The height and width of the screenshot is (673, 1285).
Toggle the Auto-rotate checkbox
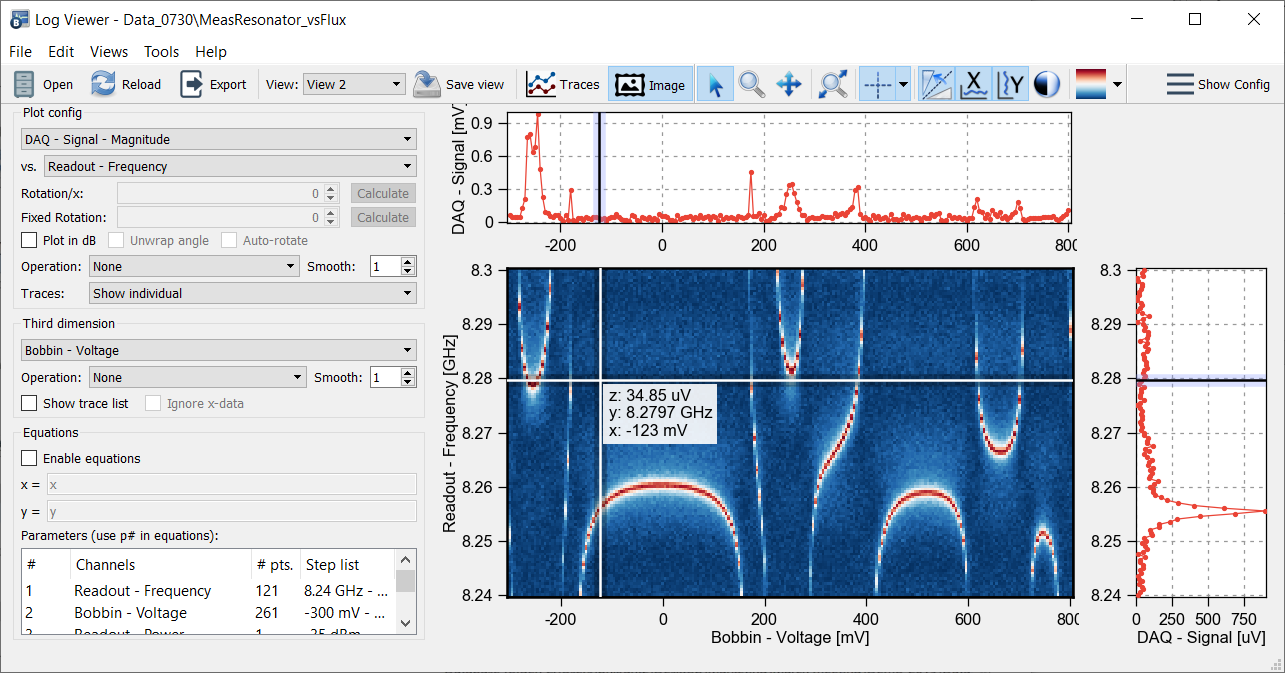(229, 240)
